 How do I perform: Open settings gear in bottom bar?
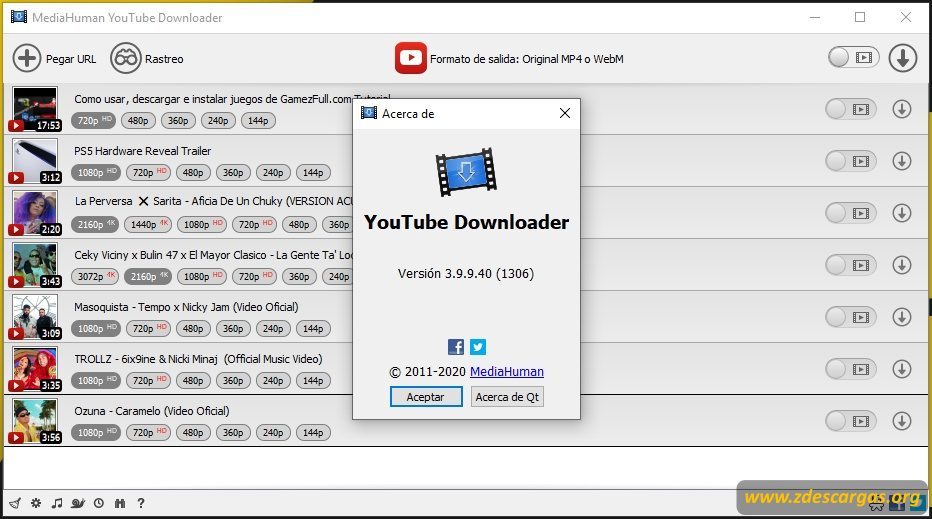[x=36, y=503]
